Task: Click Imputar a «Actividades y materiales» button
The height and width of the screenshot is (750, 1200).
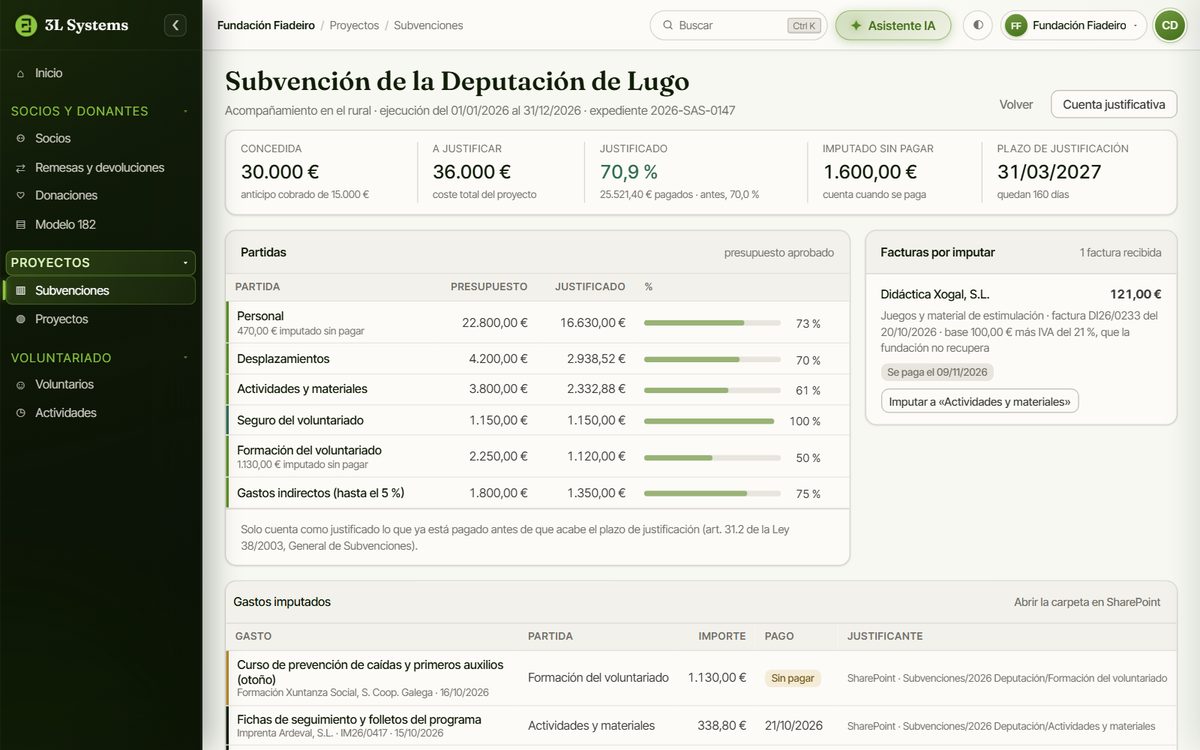Action: pos(980,402)
